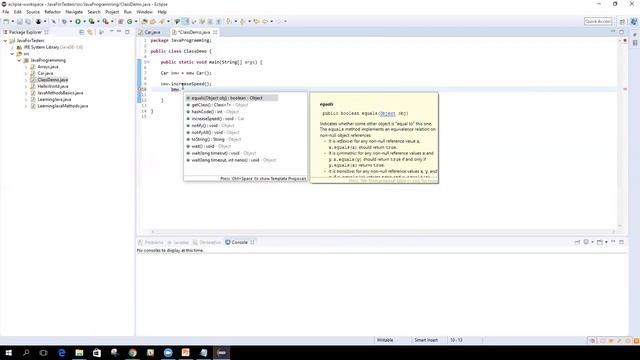Screen dimensions: 640x360
Task: Click the New Java Class toolbar icon
Action: coord(130,21)
